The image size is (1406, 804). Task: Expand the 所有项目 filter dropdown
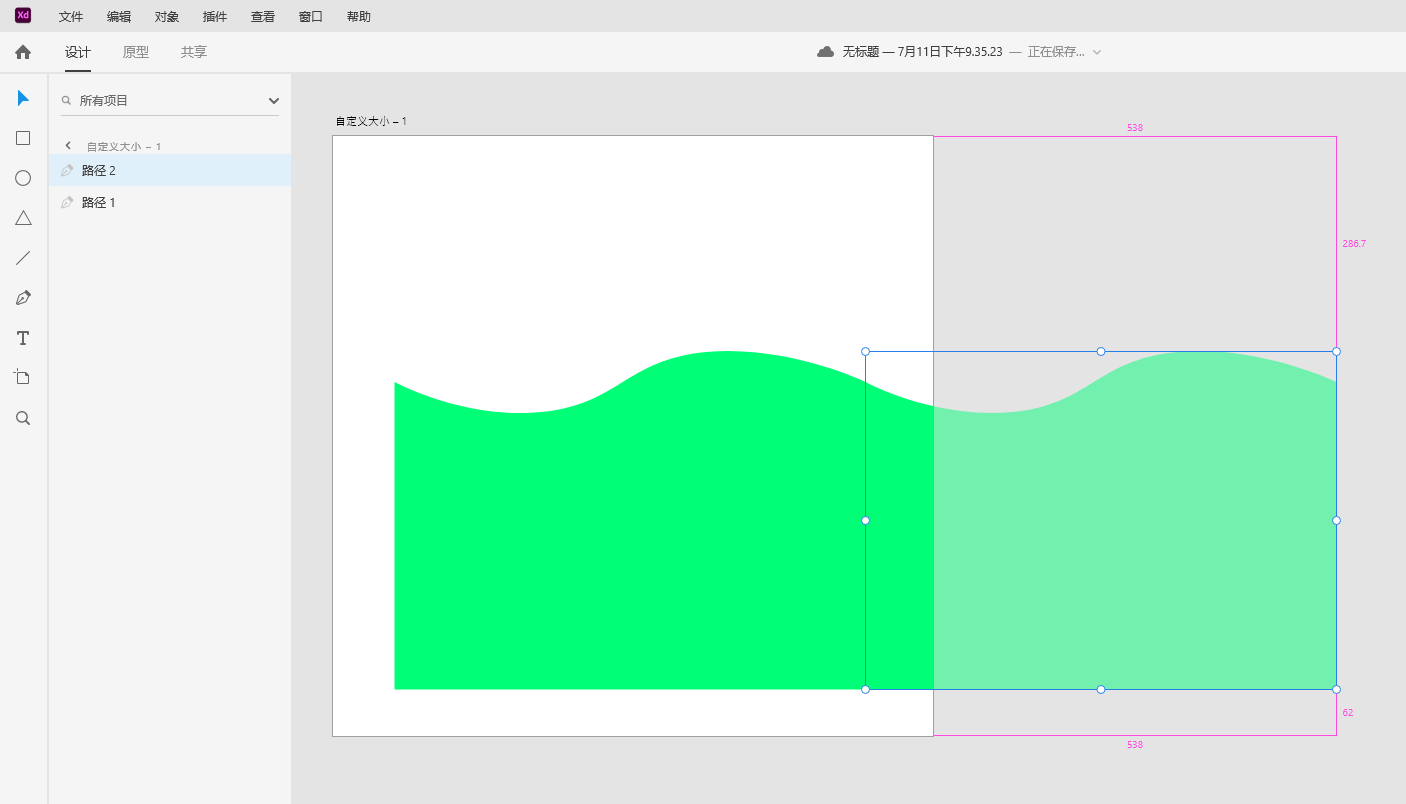pyautogui.click(x=274, y=100)
